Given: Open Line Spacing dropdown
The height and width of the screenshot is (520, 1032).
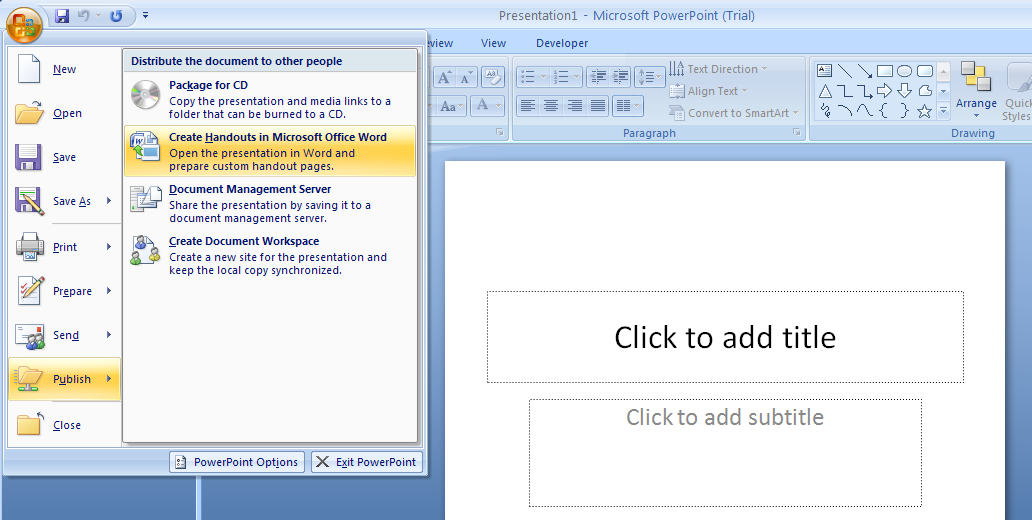Looking at the screenshot, I should coord(649,78).
